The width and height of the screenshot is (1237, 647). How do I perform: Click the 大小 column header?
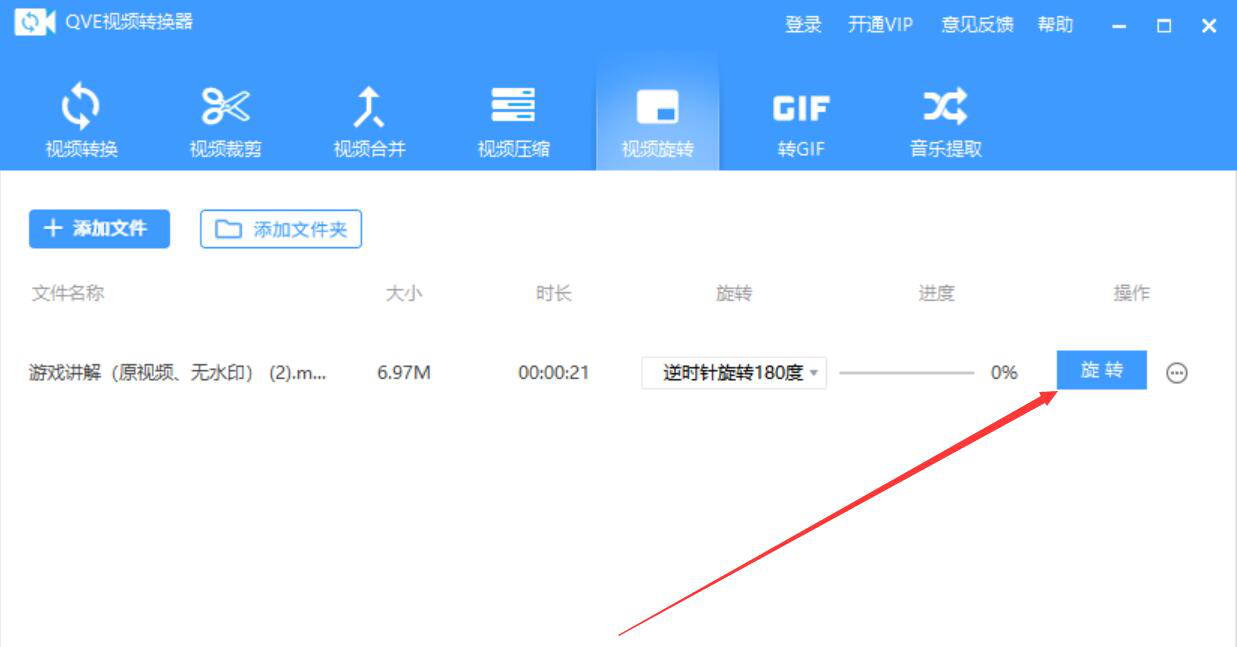coord(404,293)
